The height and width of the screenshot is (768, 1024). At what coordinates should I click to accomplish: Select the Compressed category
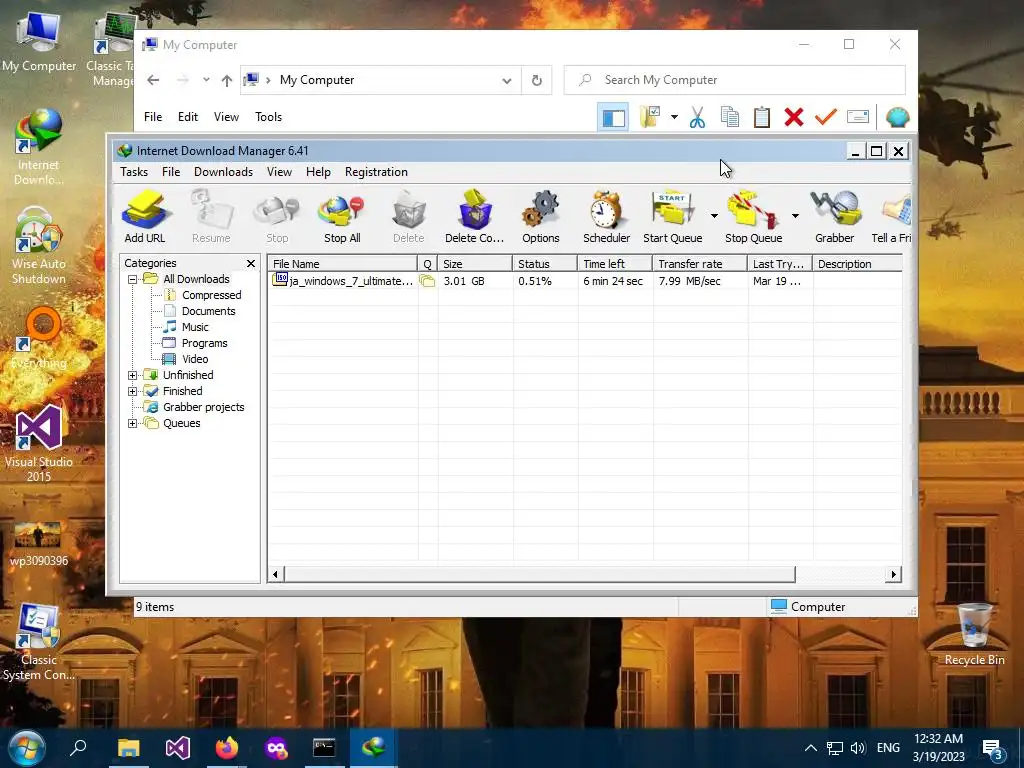click(x=211, y=295)
